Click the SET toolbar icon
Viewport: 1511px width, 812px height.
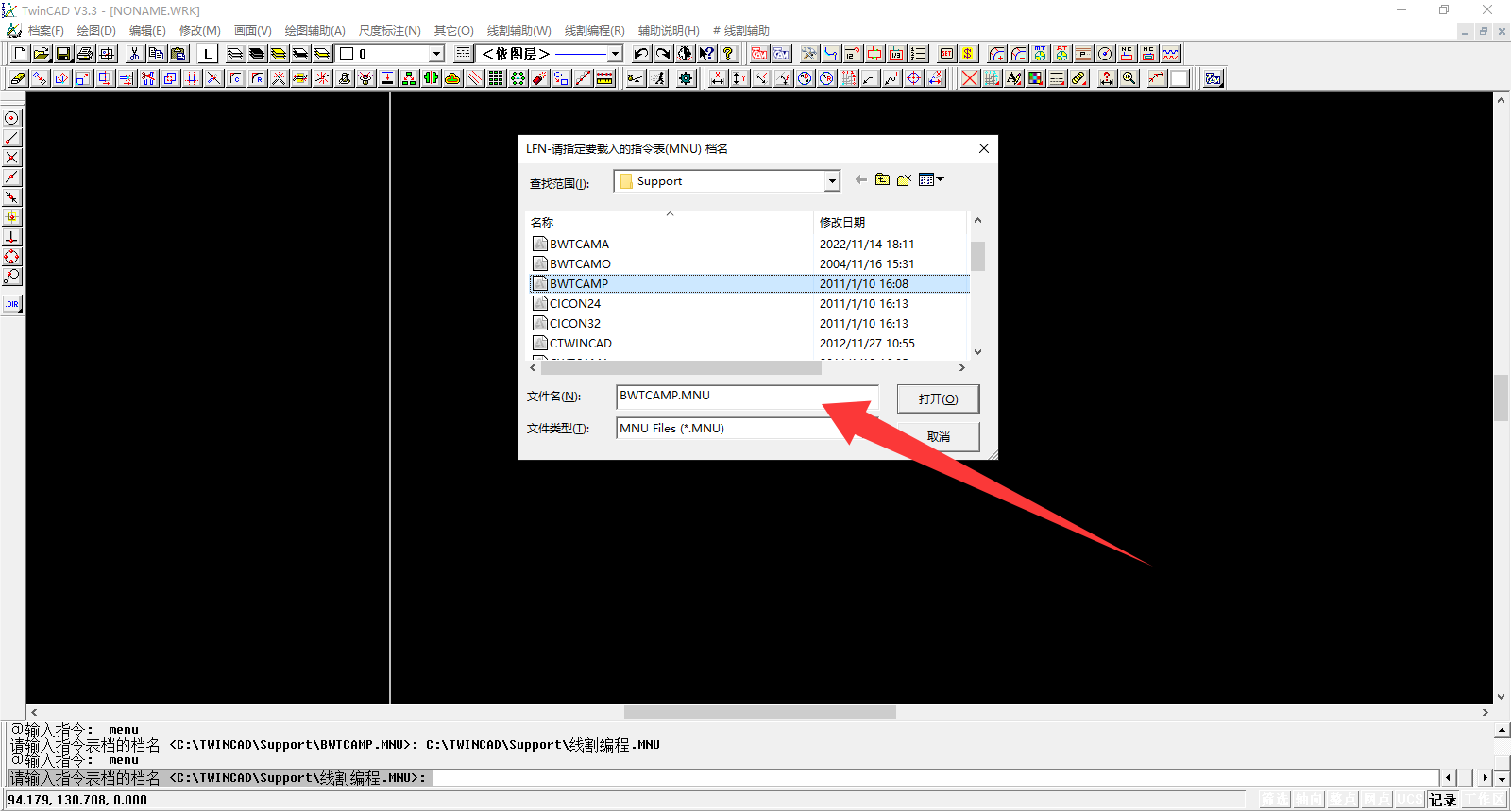(946, 54)
